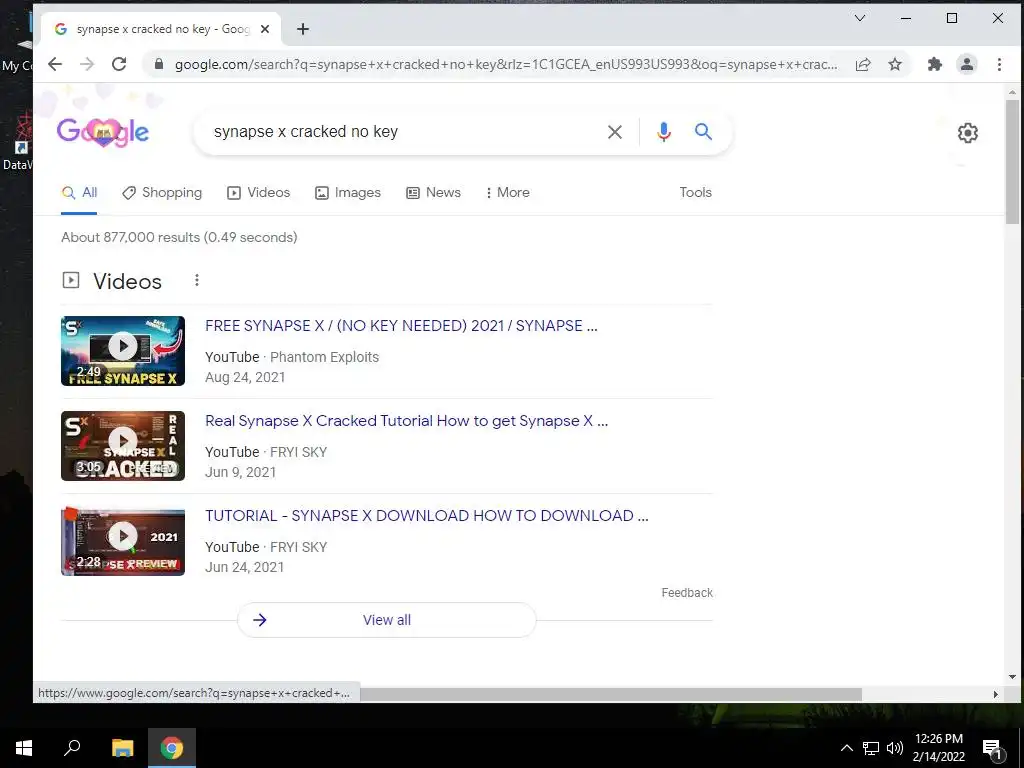Open volume control tray icon
Screen dimensions: 1024x768
(895, 748)
